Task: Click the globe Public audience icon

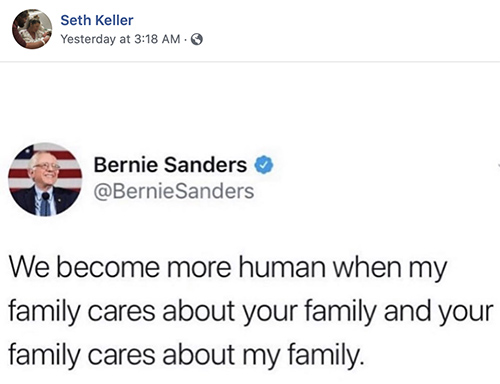Action: click(x=197, y=39)
